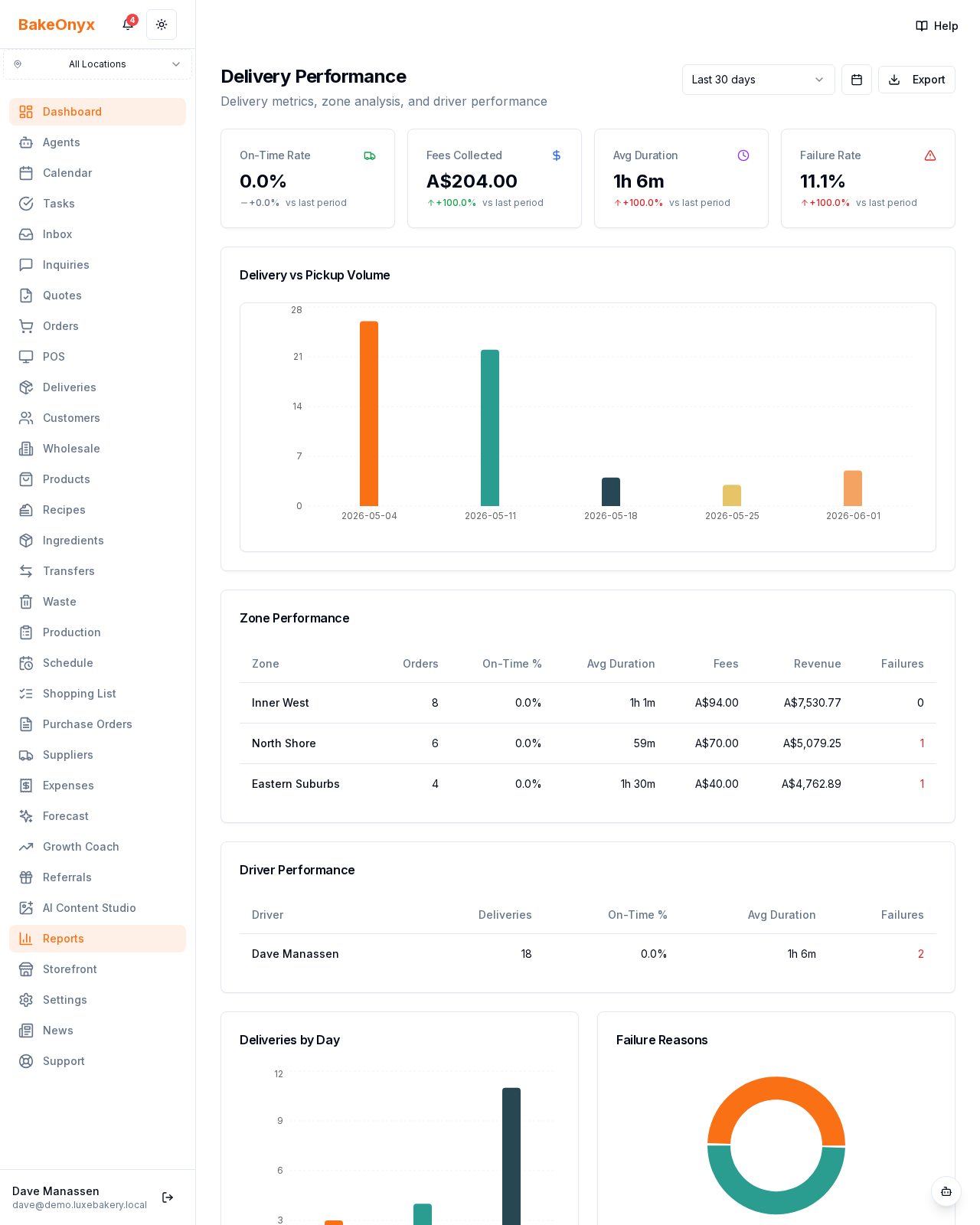Click the orange segment of Failure Reasons donut

coord(776,1088)
